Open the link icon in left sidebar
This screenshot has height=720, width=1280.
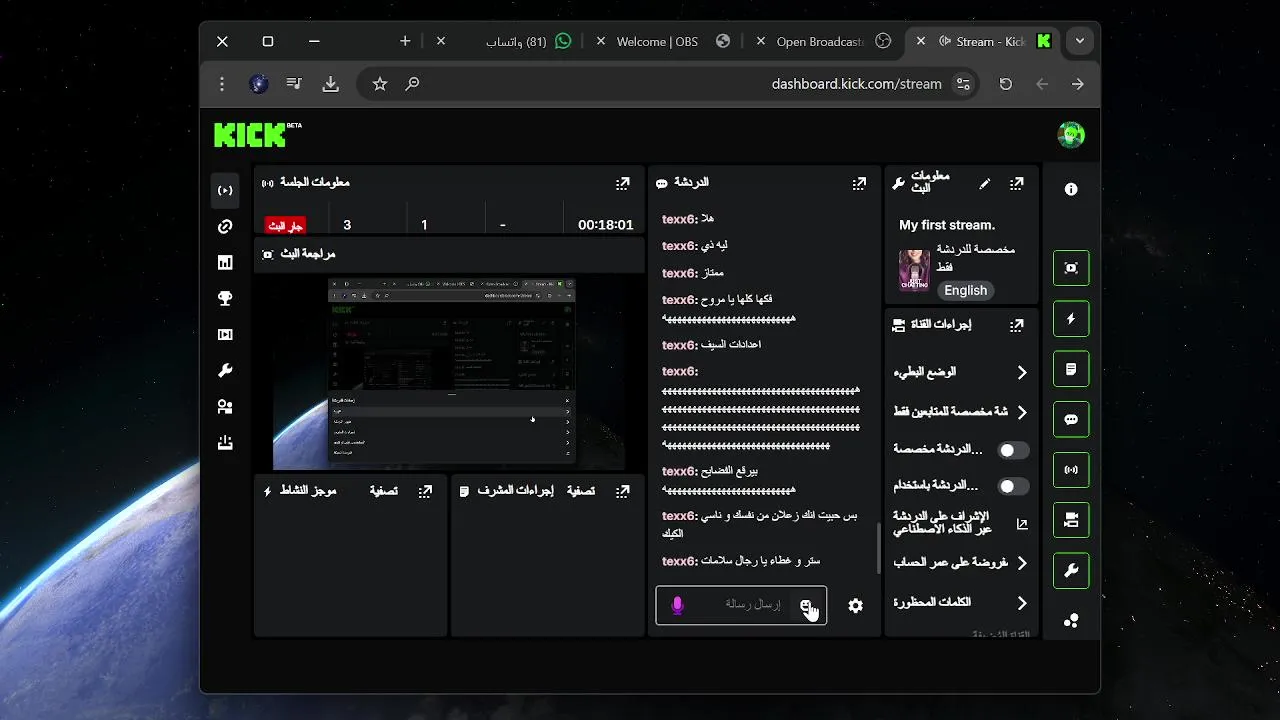click(x=225, y=227)
